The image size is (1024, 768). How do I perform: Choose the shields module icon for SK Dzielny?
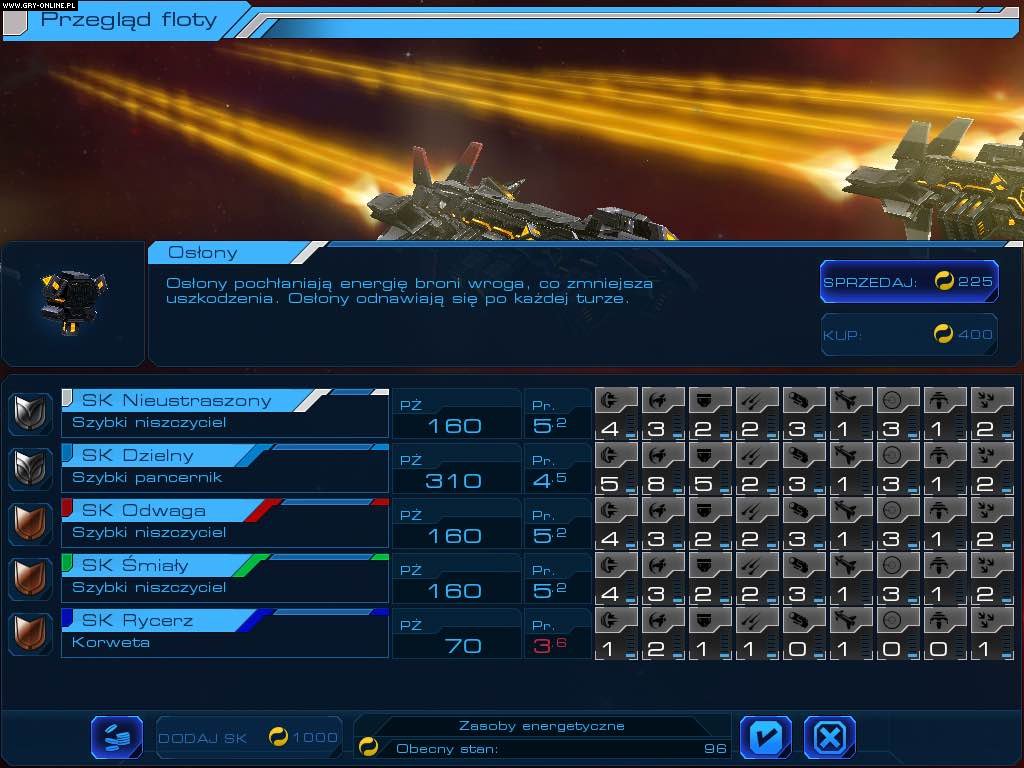click(x=663, y=455)
